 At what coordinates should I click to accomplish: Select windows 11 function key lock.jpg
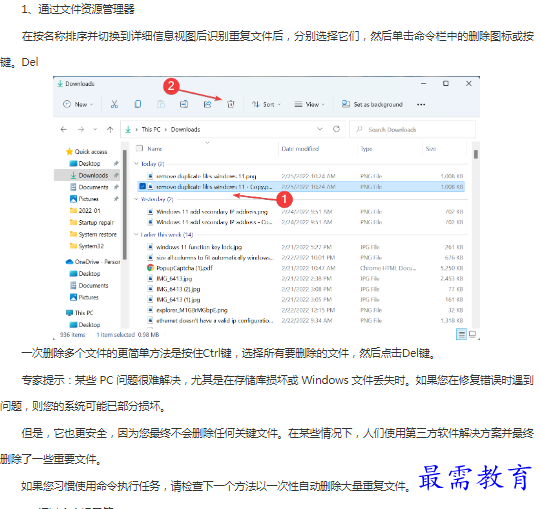pyautogui.click(x=301, y=247)
